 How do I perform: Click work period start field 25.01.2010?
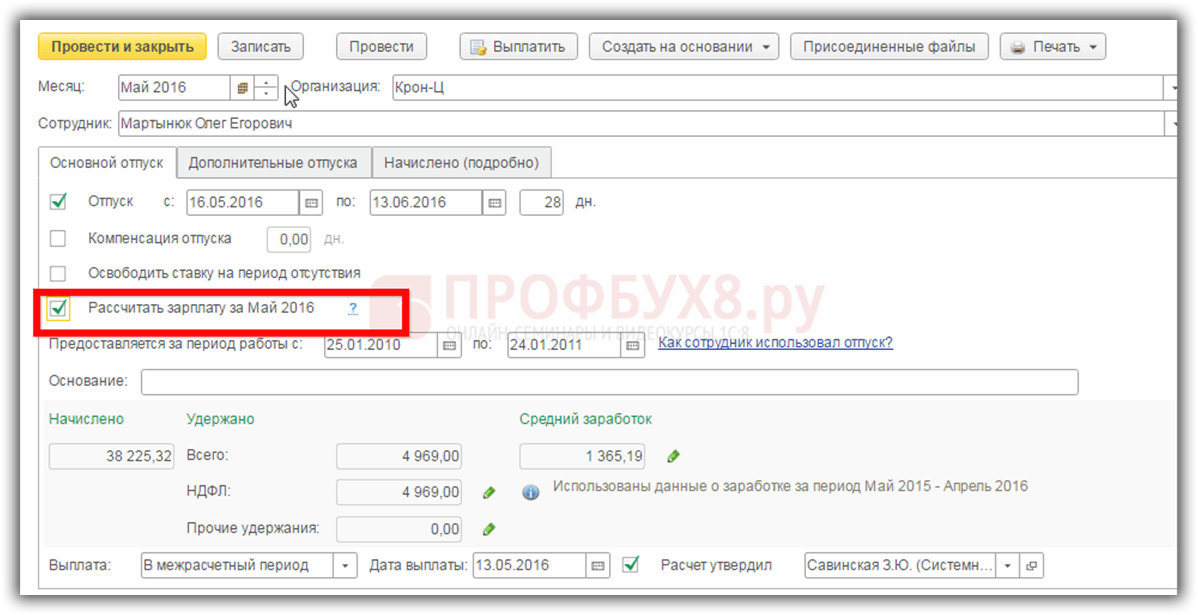[x=381, y=345]
